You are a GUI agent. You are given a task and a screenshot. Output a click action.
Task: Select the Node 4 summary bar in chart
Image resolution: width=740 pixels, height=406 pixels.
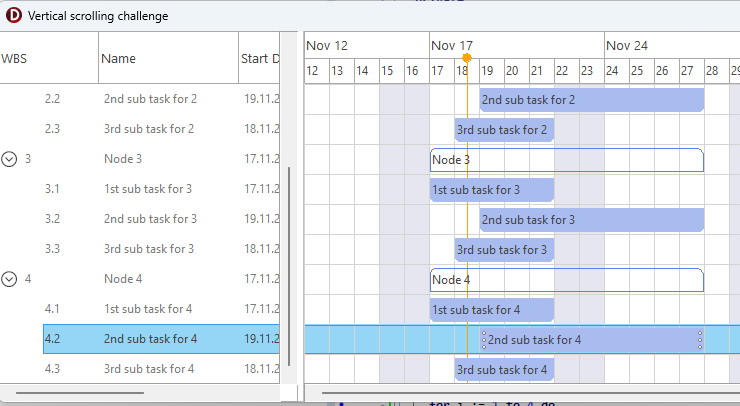tap(566, 279)
